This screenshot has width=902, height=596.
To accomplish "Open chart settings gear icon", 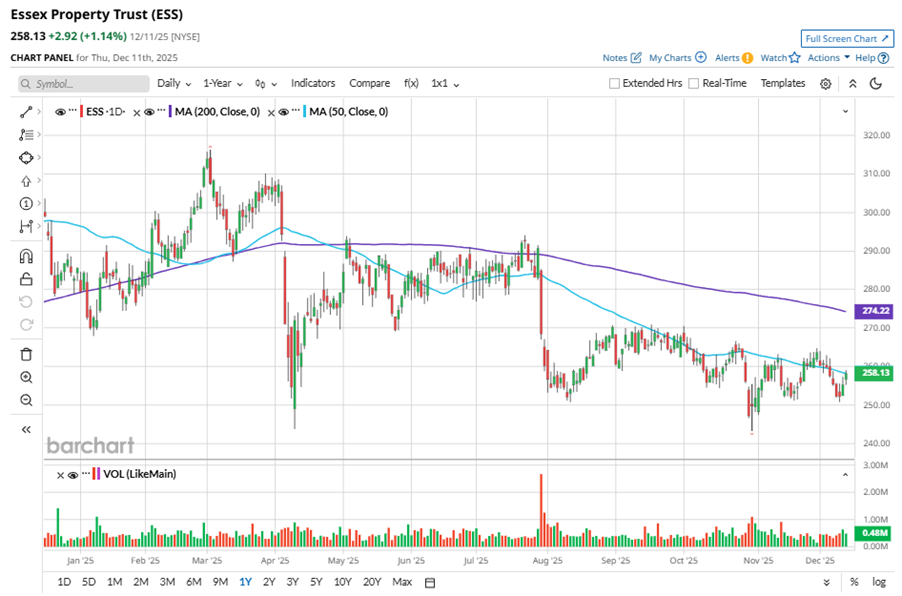I will pyautogui.click(x=825, y=84).
